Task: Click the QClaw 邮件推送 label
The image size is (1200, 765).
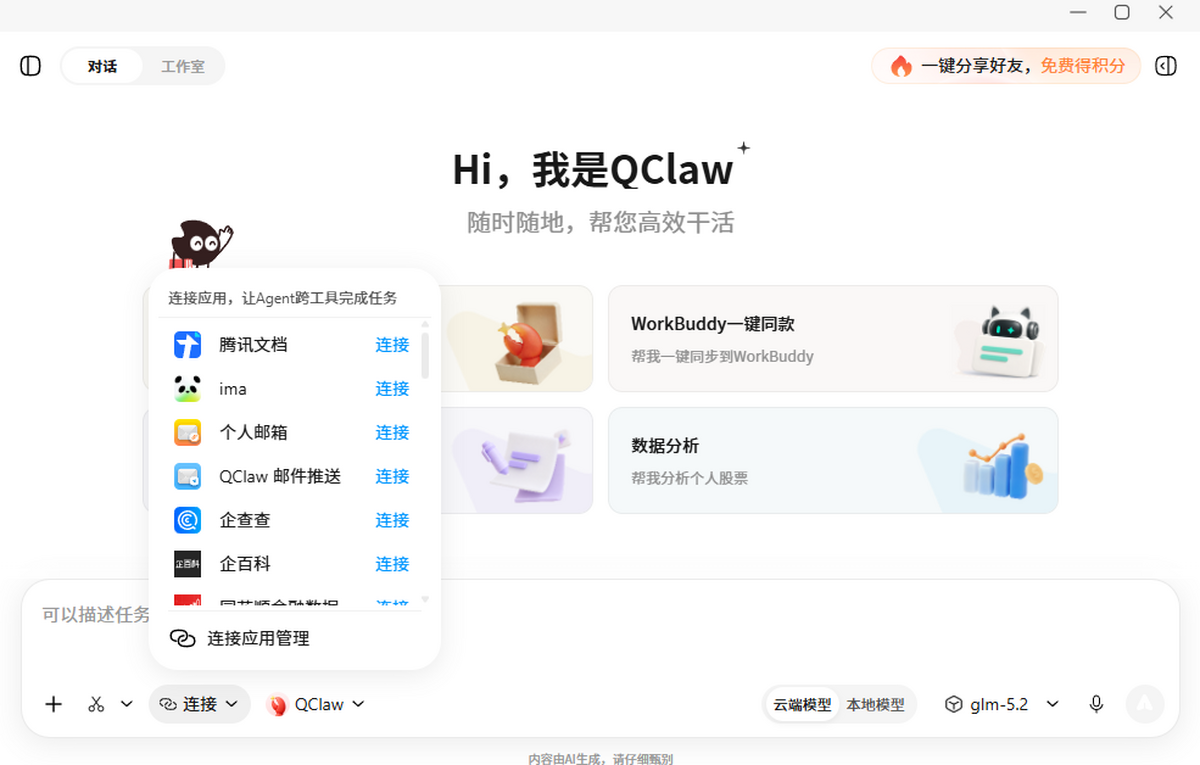Action: coord(280,477)
